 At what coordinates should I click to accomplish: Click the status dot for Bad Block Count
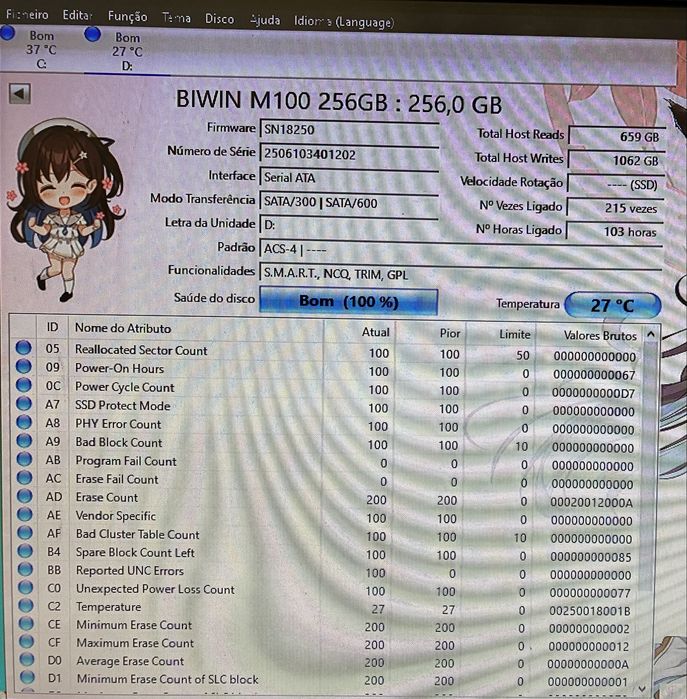(24, 440)
